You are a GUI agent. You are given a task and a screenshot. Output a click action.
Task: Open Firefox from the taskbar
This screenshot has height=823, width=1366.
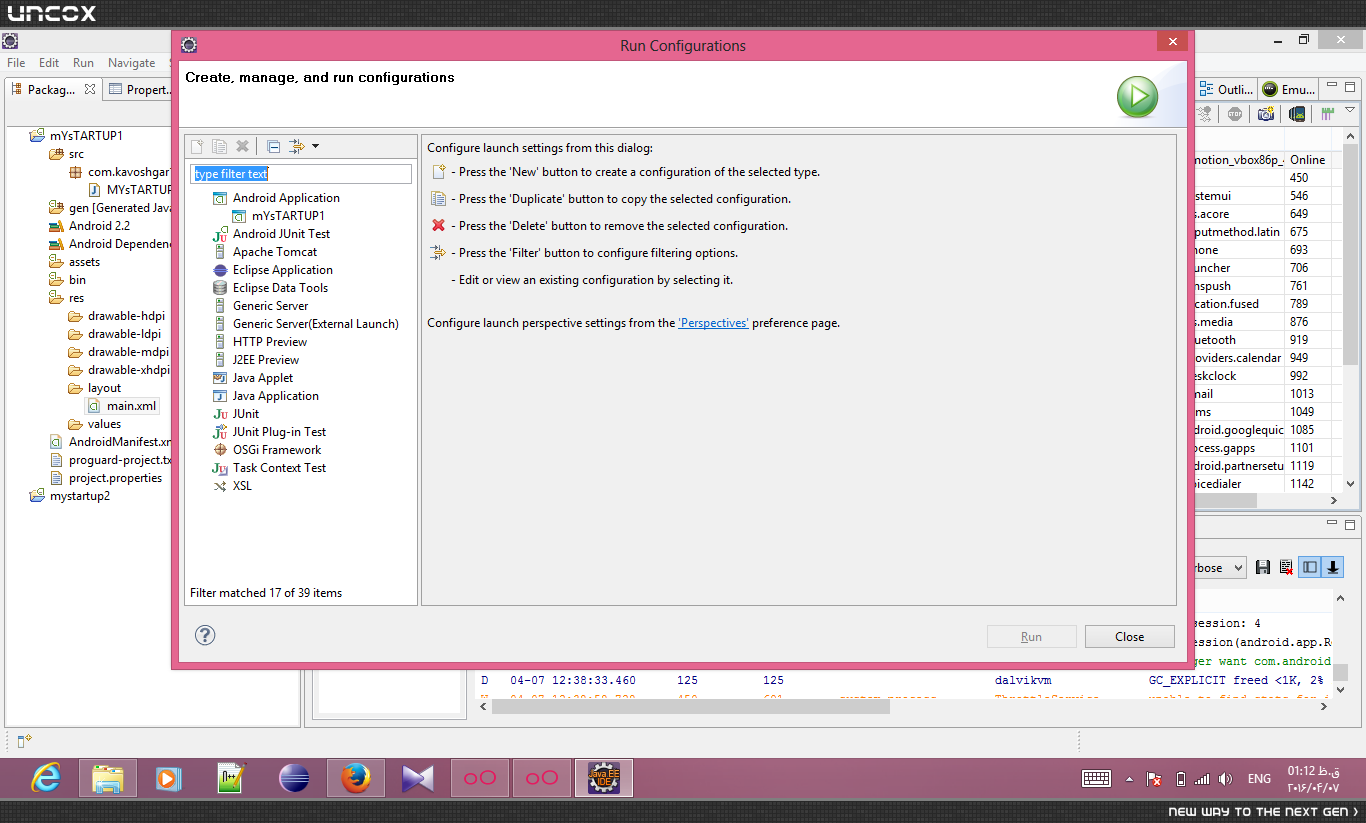[356, 778]
